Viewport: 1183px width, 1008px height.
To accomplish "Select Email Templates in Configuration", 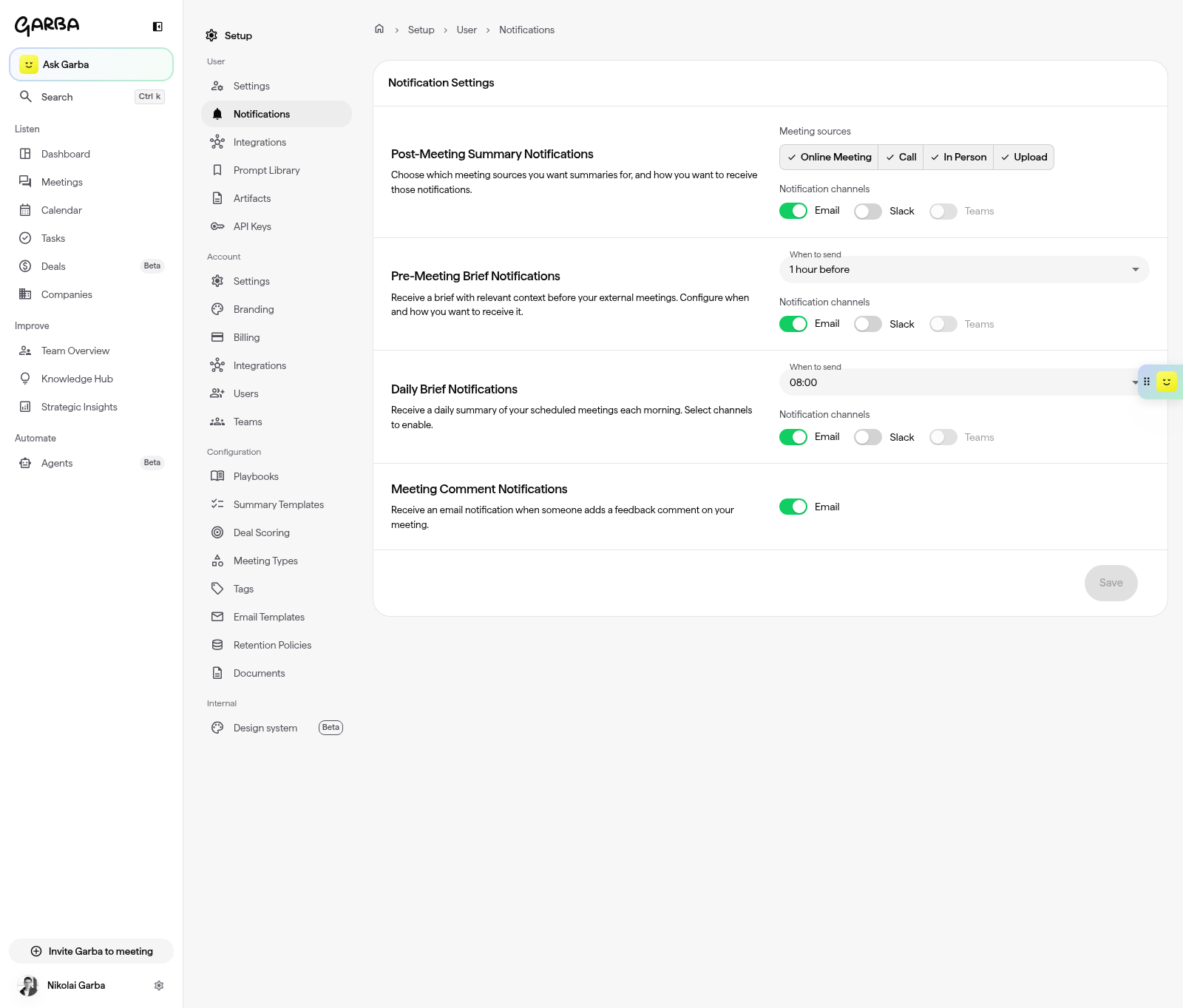I will pyautogui.click(x=277, y=617).
